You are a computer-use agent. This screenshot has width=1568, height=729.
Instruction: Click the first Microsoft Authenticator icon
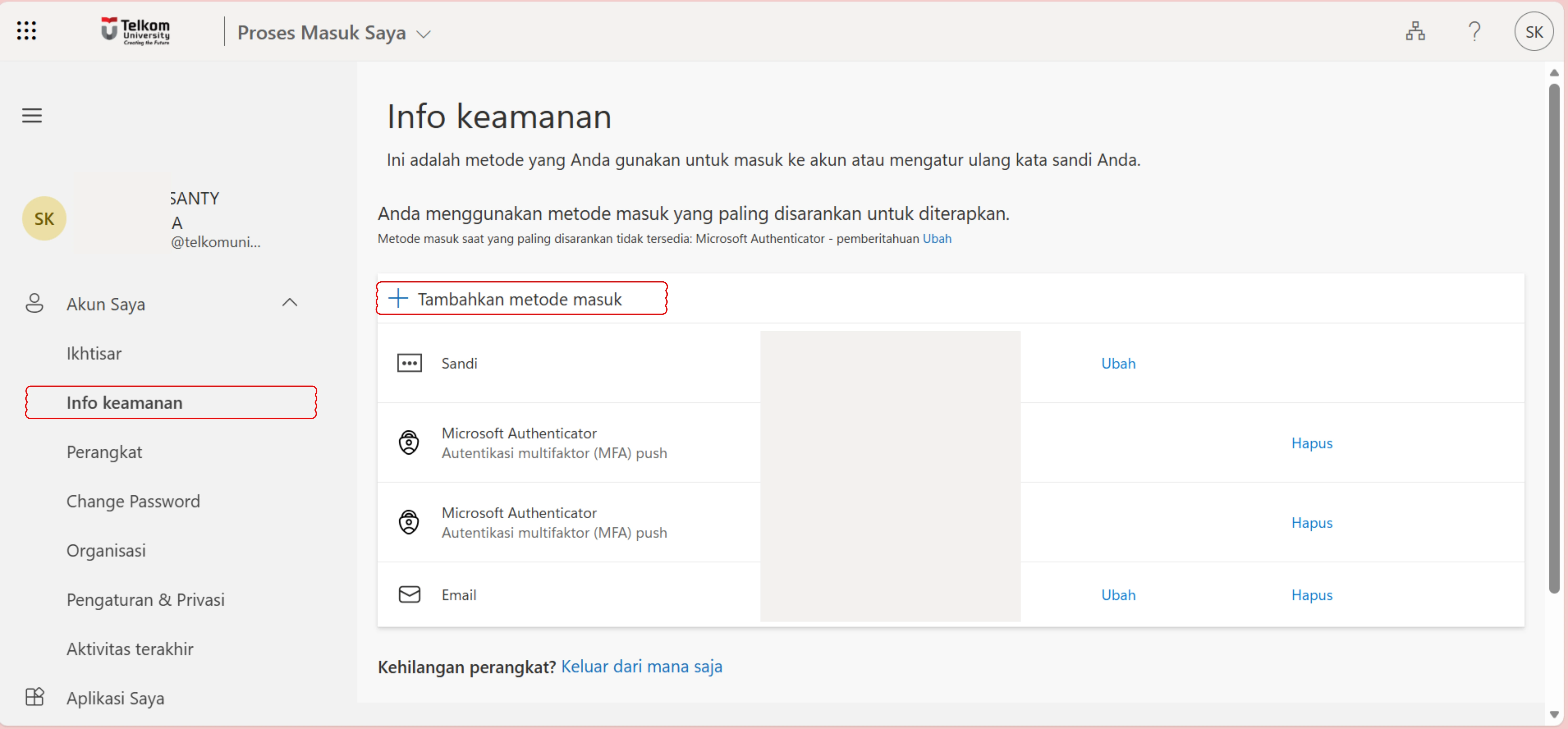coord(408,442)
